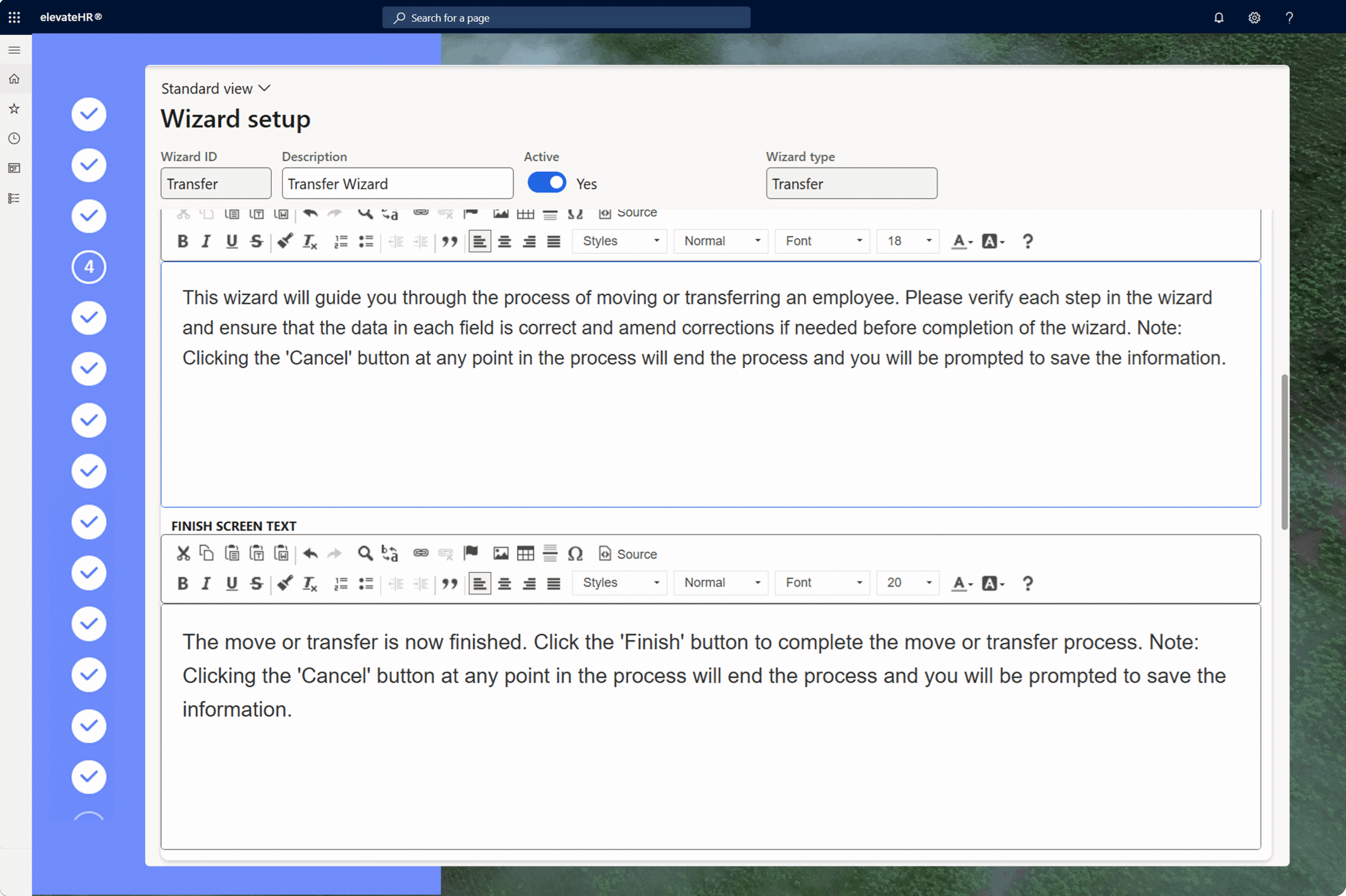
Task: Click the anchor flag icon in finish toolbar
Action: (471, 552)
